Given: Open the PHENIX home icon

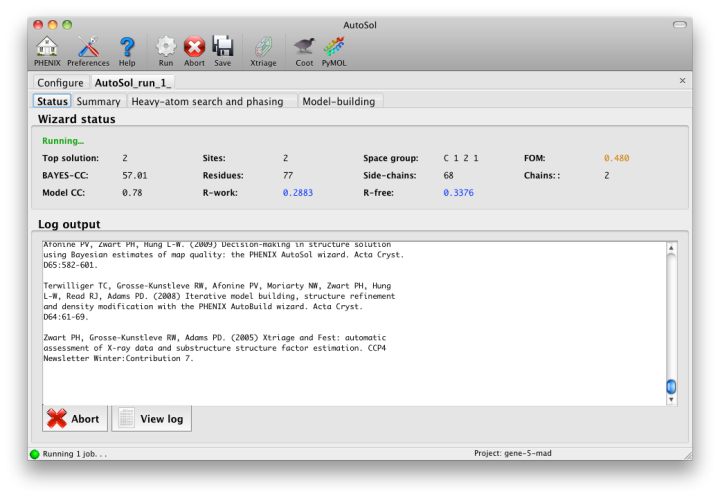Looking at the screenshot, I should pyautogui.click(x=47, y=50).
